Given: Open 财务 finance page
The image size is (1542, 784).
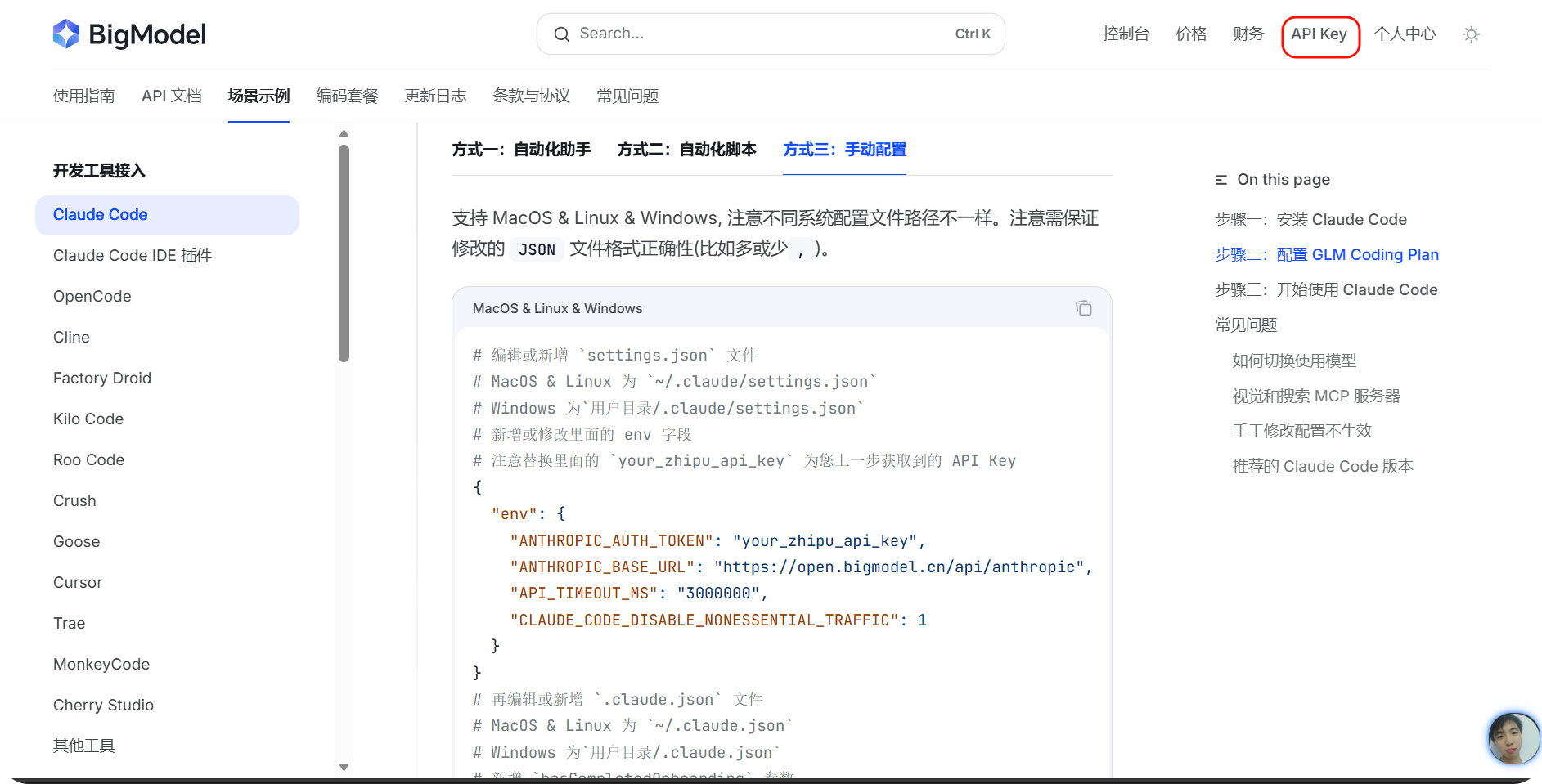Looking at the screenshot, I should [1248, 34].
